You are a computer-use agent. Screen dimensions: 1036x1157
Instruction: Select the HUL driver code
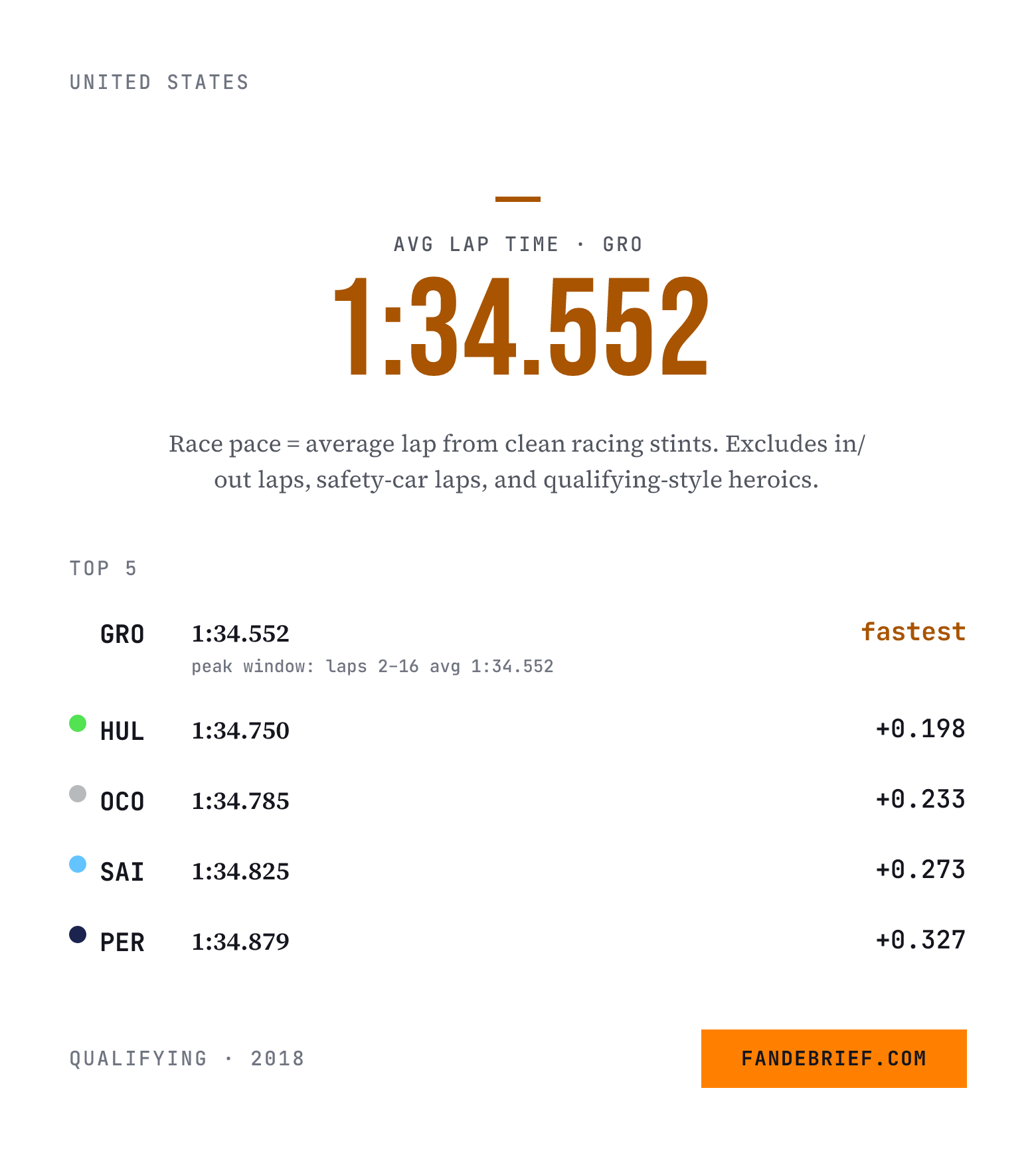[122, 732]
